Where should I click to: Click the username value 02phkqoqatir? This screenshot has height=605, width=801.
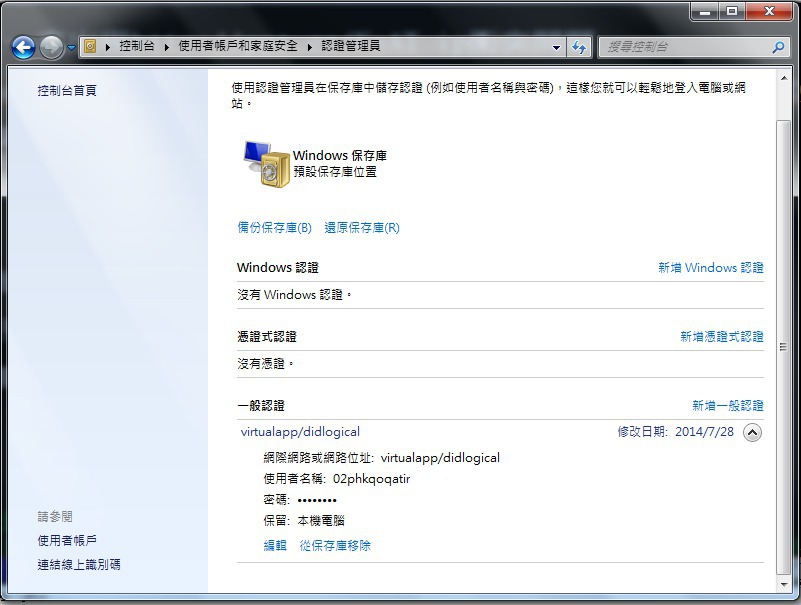371,479
